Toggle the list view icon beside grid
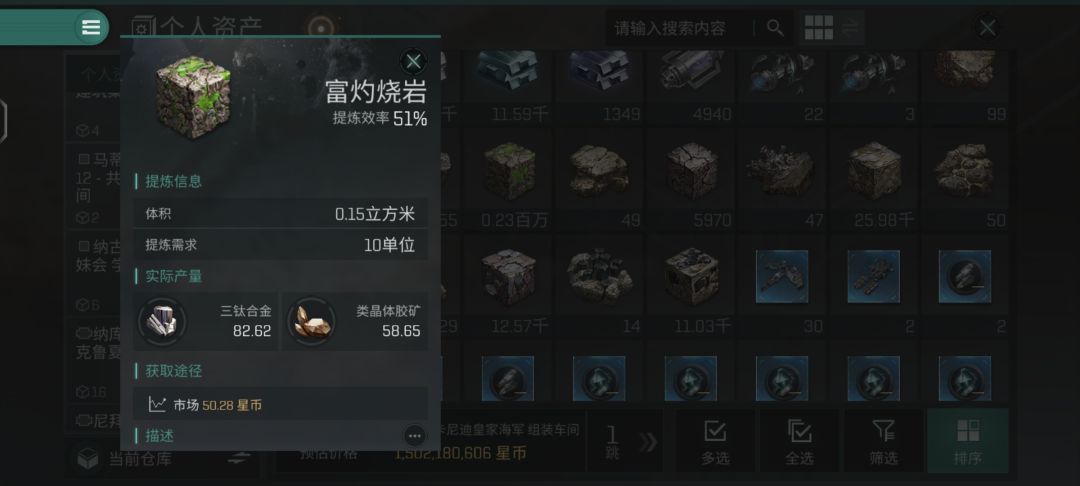 point(851,28)
